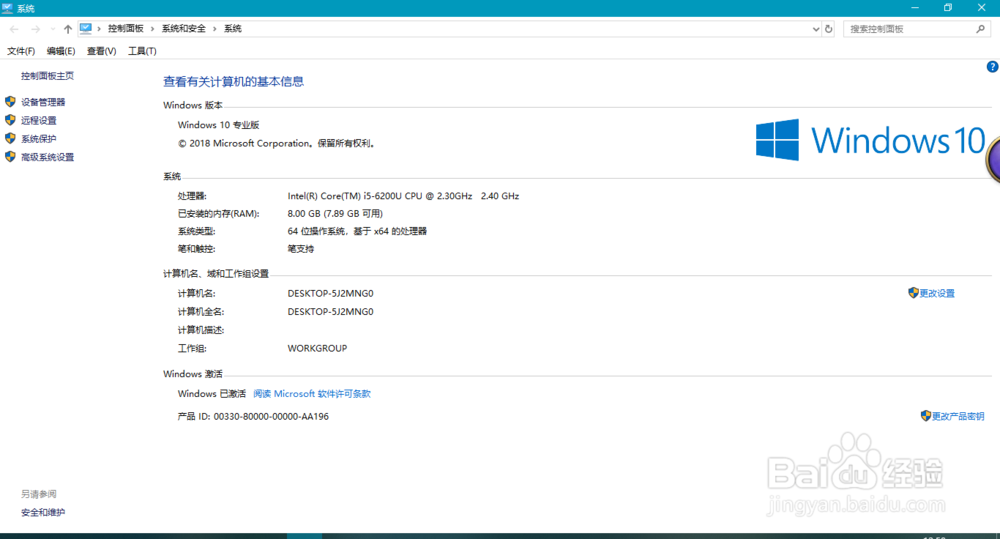
Task: Close the 系统 window
Action: 982,8
